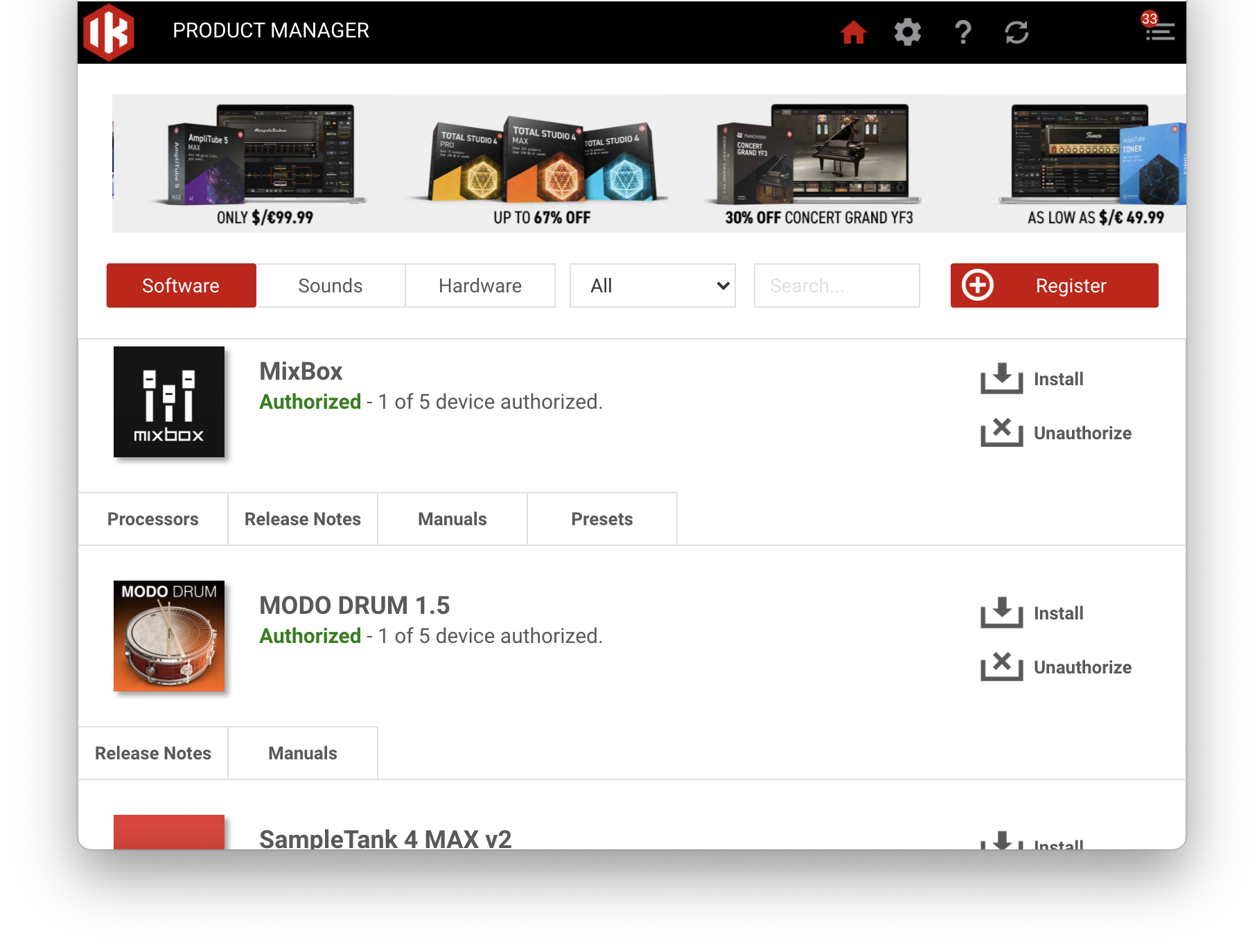Open help via the question mark icon

[x=962, y=32]
